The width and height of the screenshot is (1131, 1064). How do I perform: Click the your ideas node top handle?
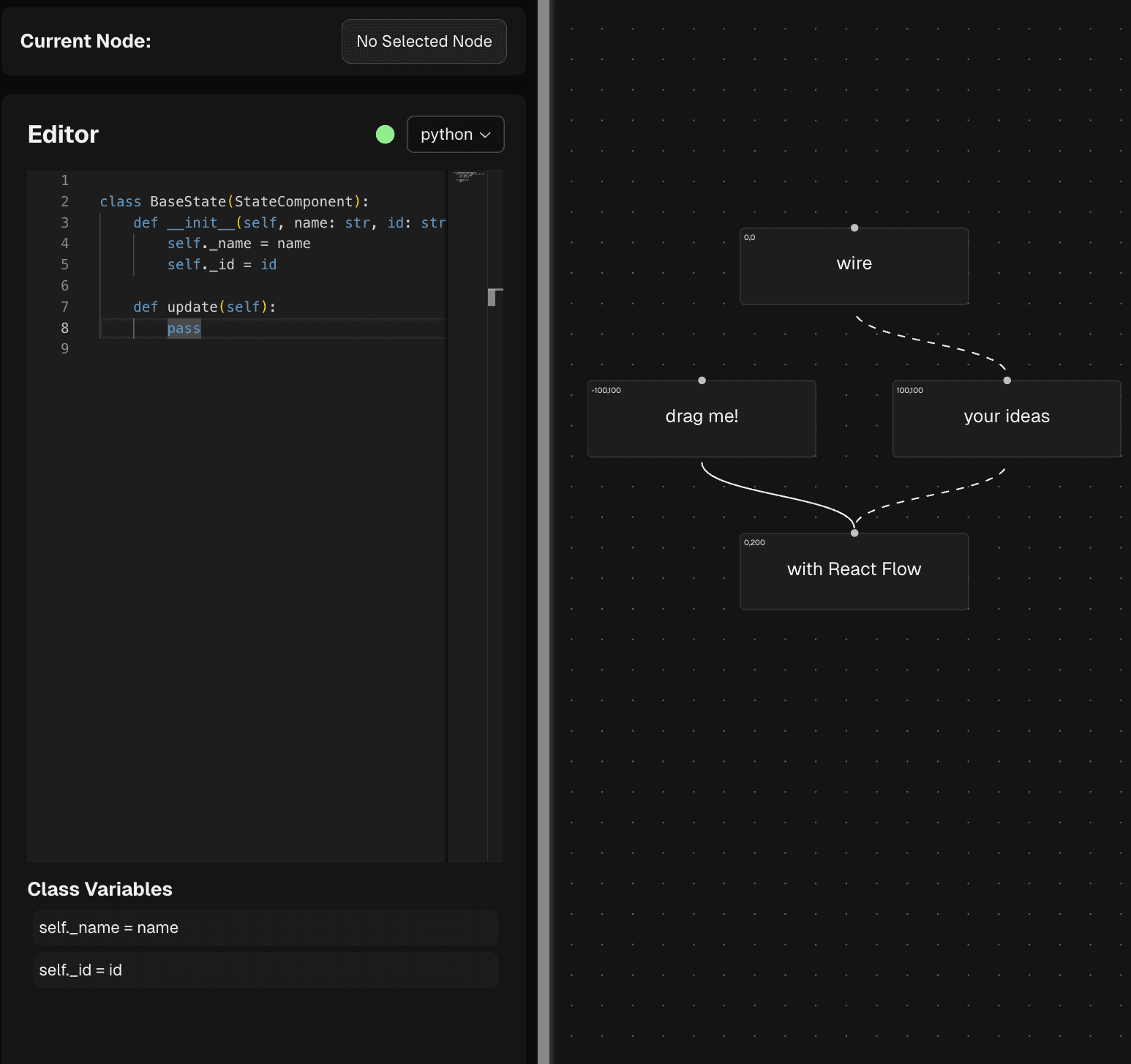point(1007,381)
